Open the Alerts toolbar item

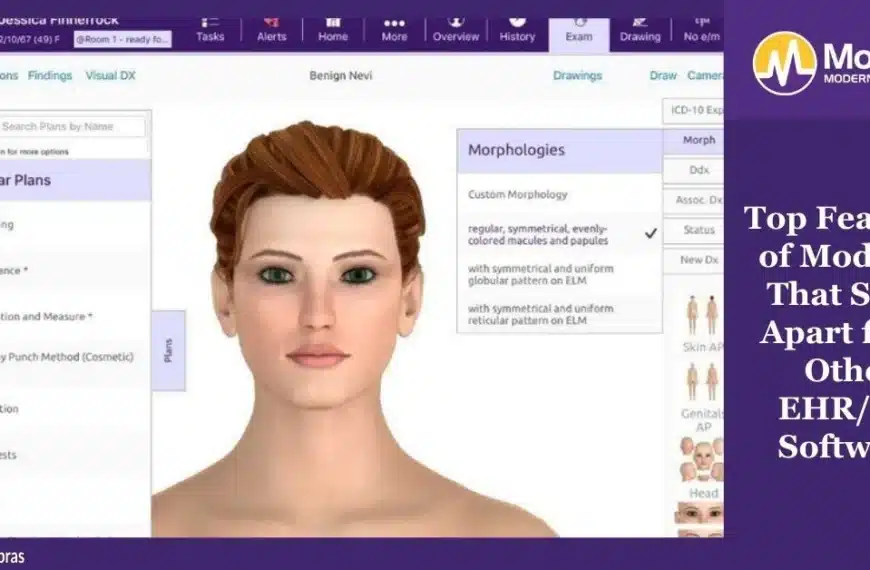coord(271,31)
